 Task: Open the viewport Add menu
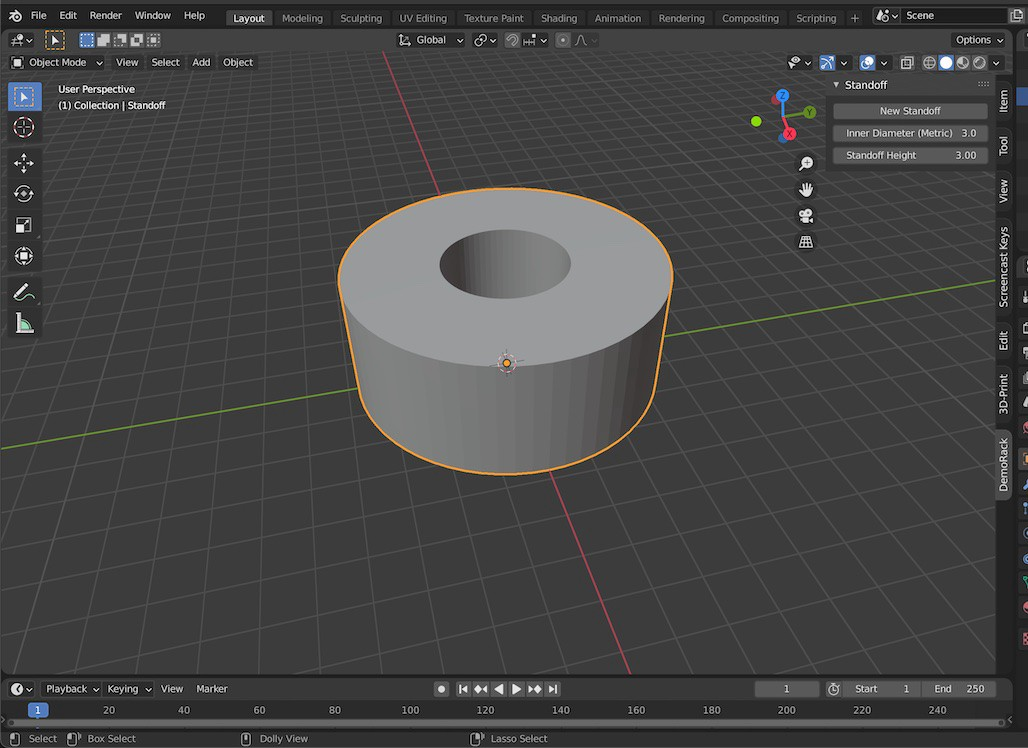(x=201, y=62)
